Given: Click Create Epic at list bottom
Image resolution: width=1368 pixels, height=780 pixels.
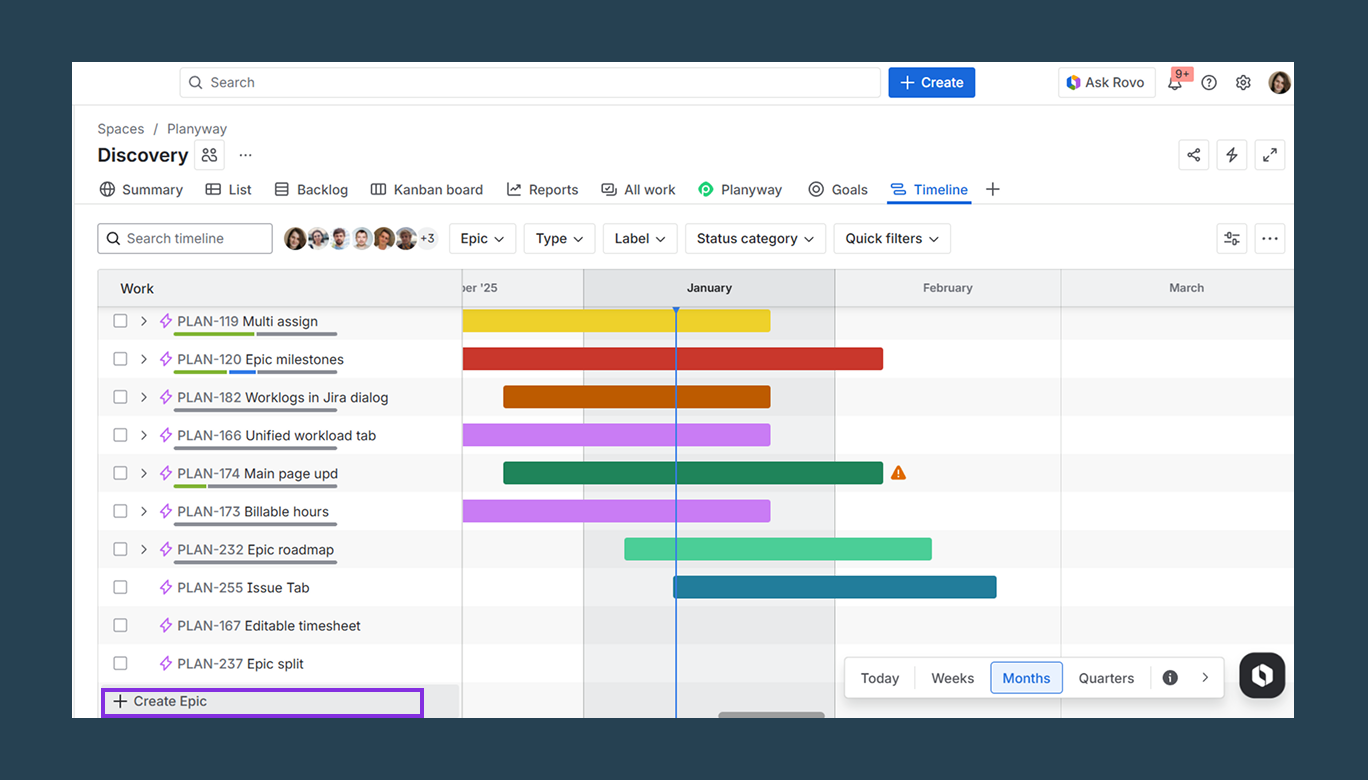Looking at the screenshot, I should point(262,702).
